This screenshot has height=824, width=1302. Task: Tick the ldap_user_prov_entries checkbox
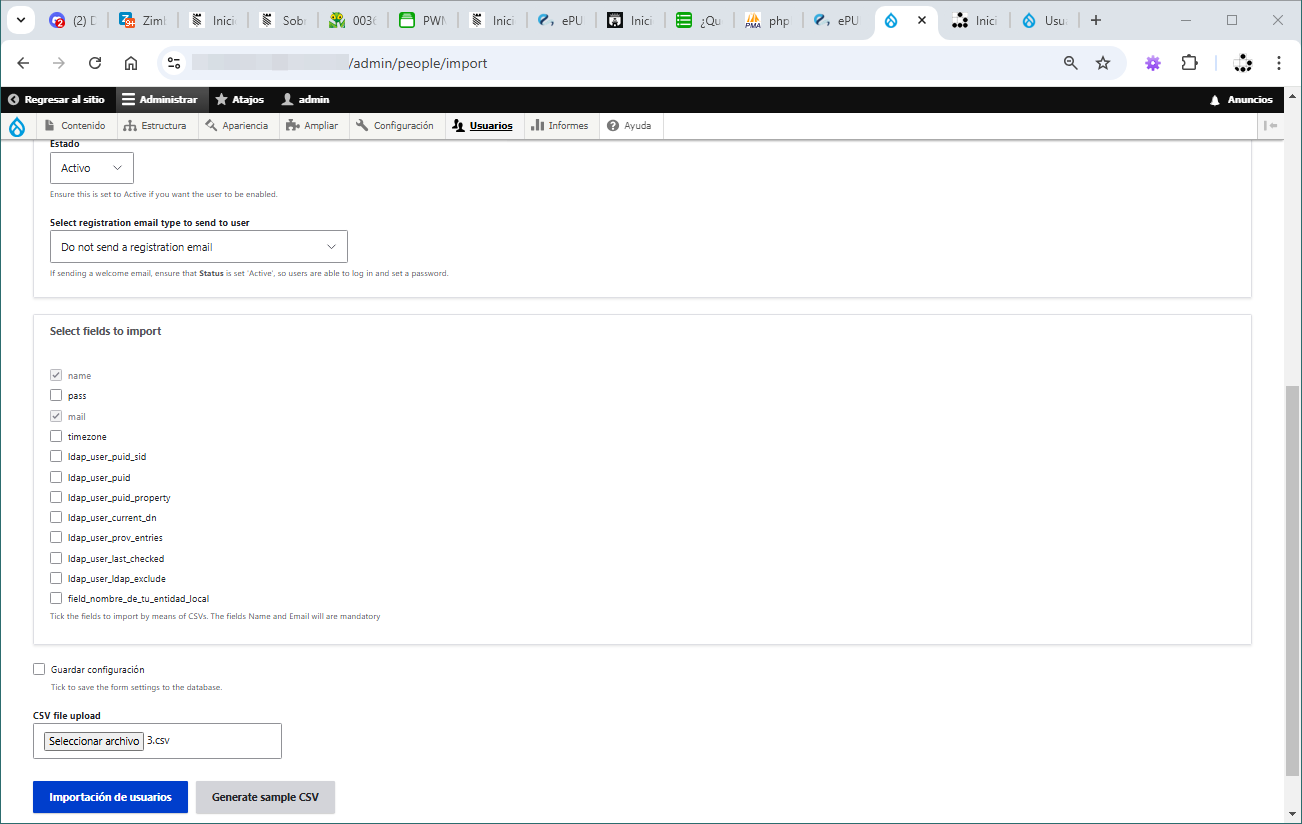coord(56,538)
